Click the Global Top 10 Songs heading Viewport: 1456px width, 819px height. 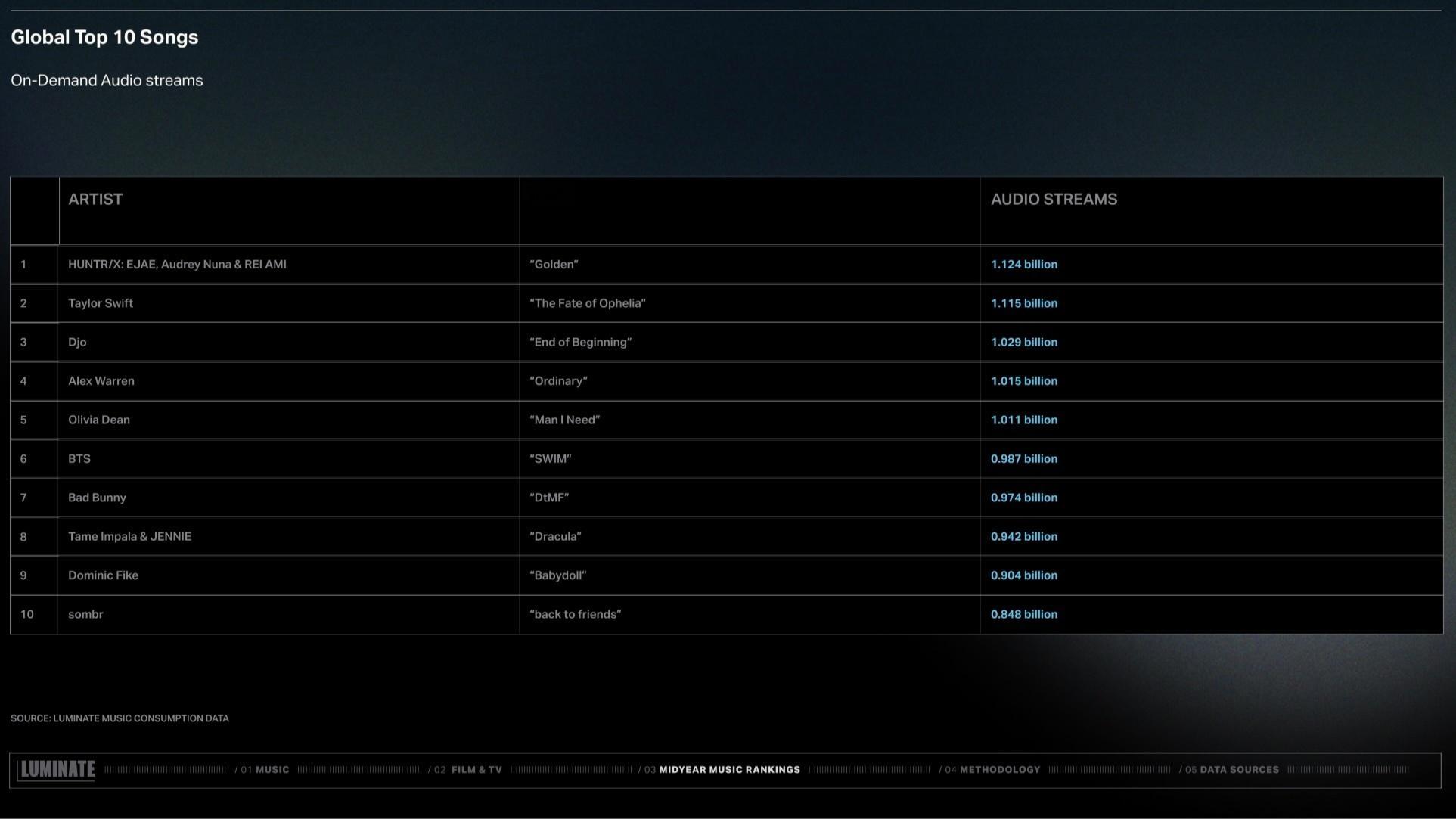pos(104,37)
